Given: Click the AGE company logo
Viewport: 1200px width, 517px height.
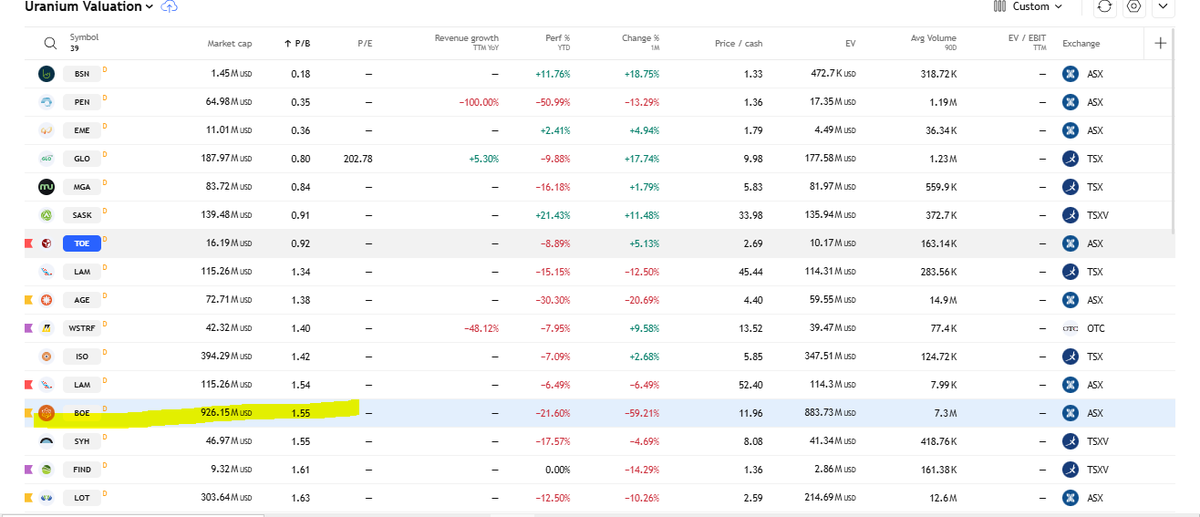Looking at the screenshot, I should [x=46, y=300].
